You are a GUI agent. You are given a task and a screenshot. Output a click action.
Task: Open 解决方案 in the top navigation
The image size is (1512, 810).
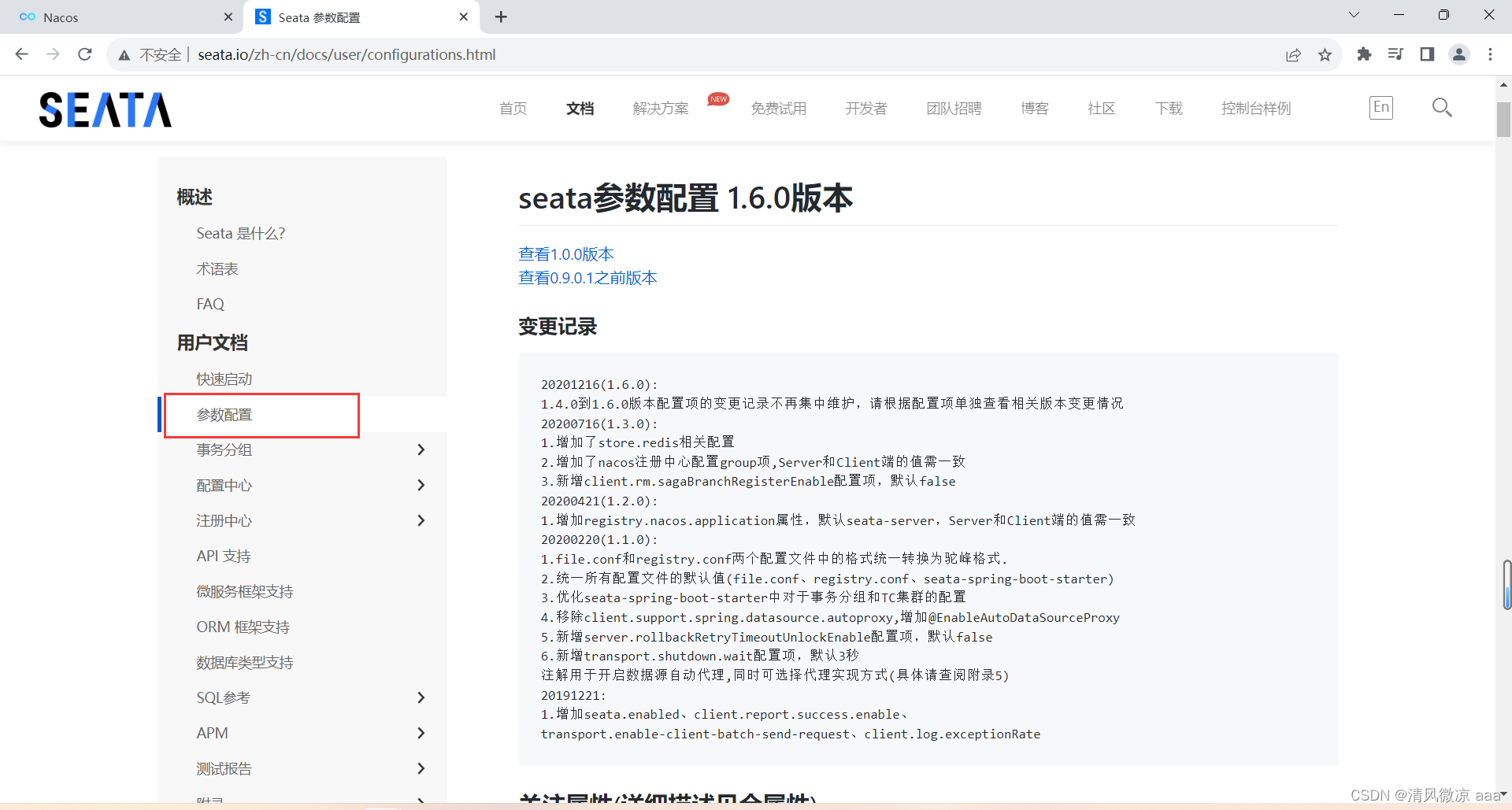661,109
